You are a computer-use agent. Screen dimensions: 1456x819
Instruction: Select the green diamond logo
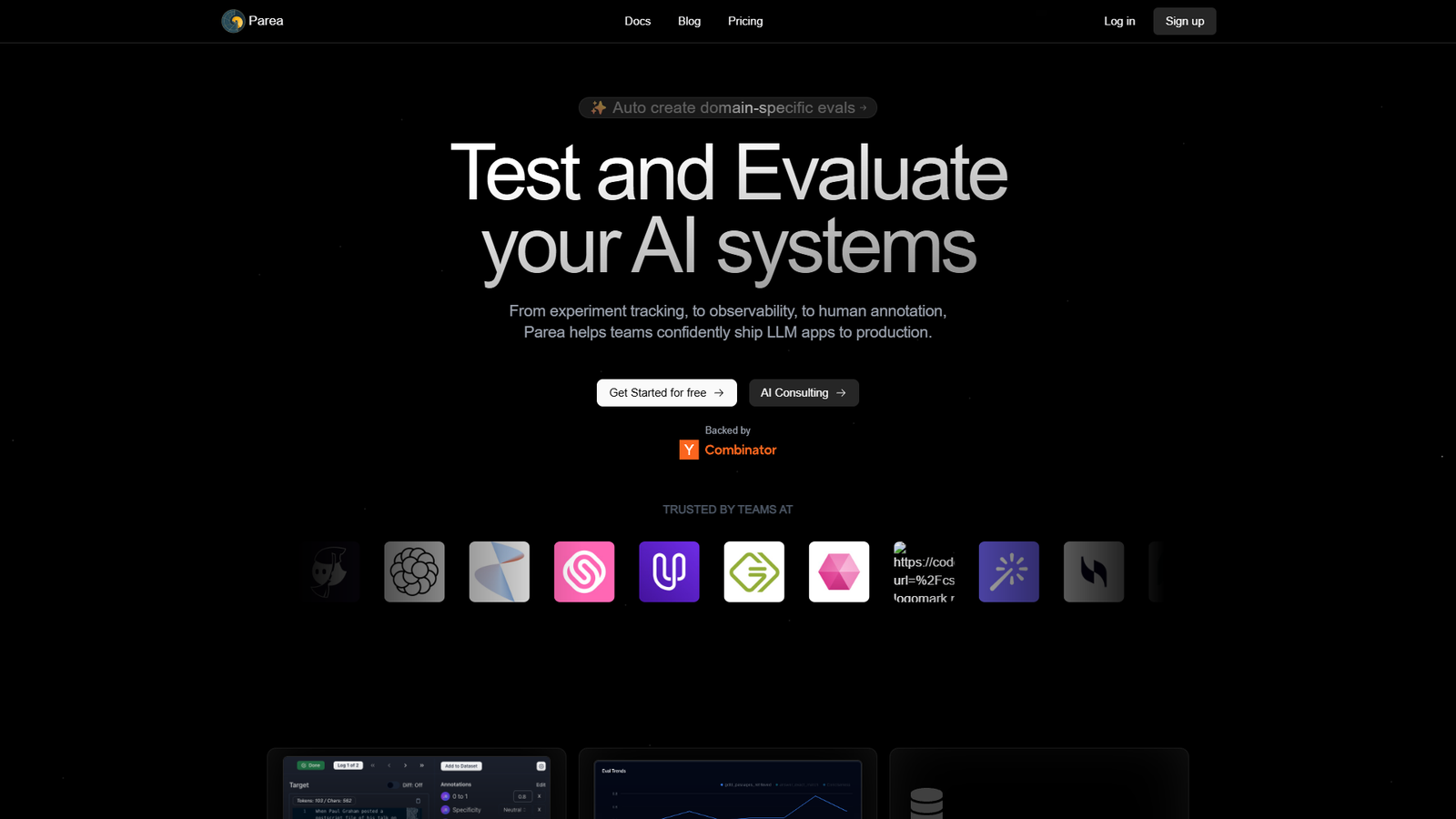(754, 571)
